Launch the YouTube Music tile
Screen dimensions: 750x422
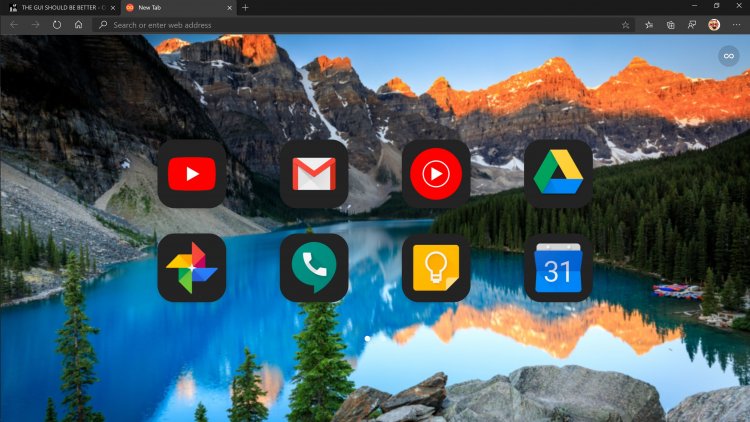pyautogui.click(x=436, y=174)
